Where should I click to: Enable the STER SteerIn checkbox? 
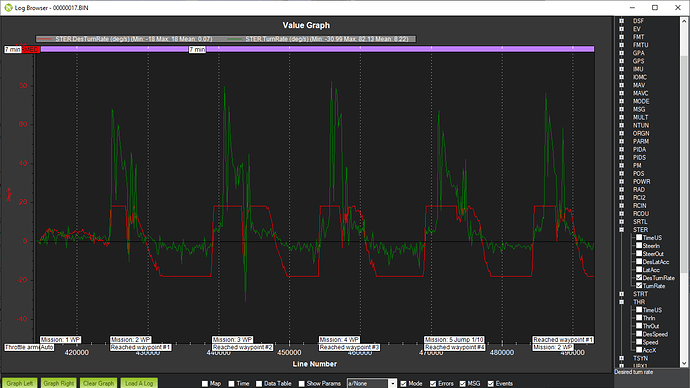pyautogui.click(x=639, y=245)
